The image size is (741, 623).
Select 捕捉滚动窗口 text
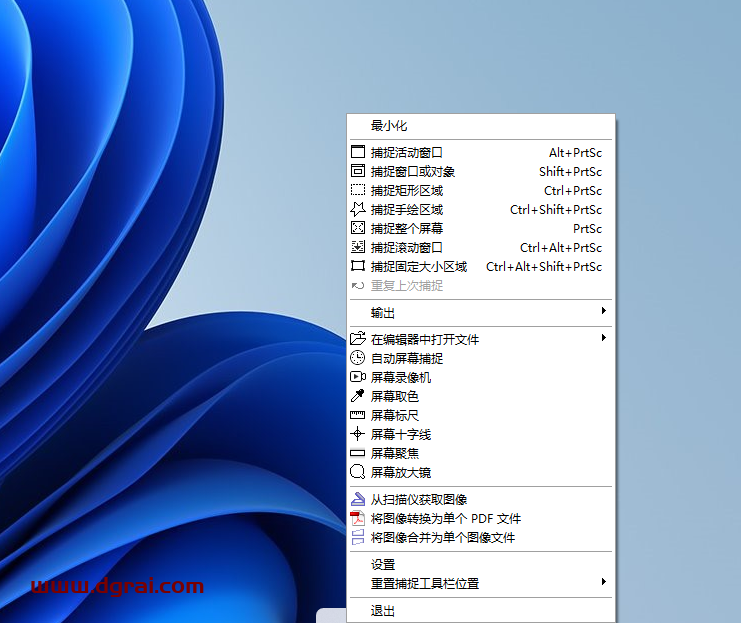click(407, 247)
